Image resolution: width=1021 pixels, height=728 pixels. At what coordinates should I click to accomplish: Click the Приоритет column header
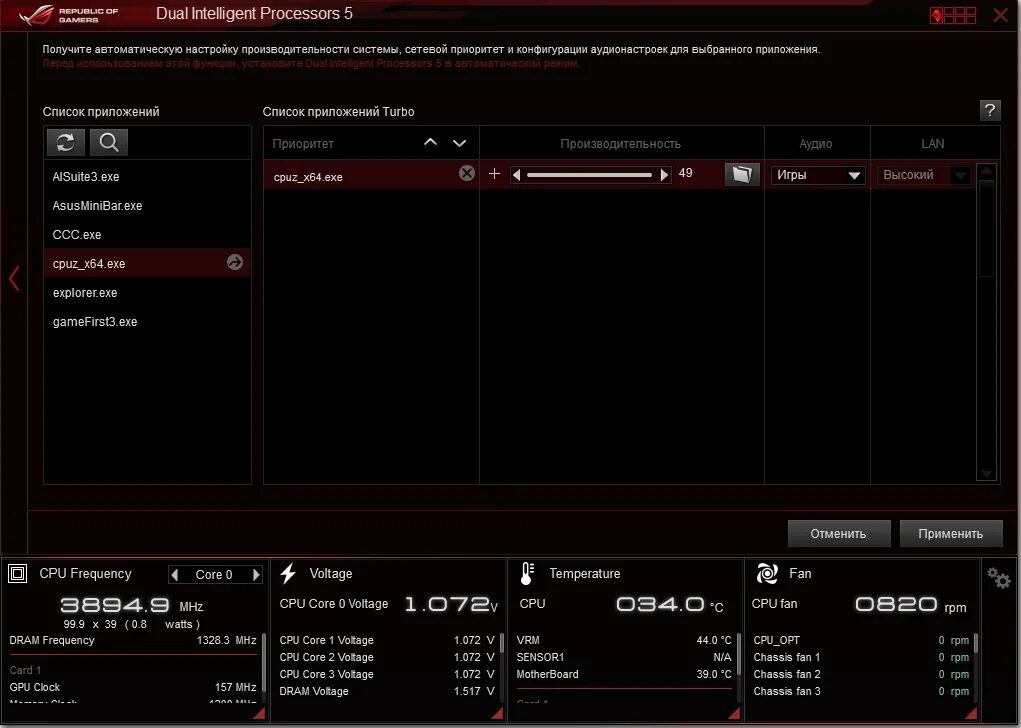303,144
